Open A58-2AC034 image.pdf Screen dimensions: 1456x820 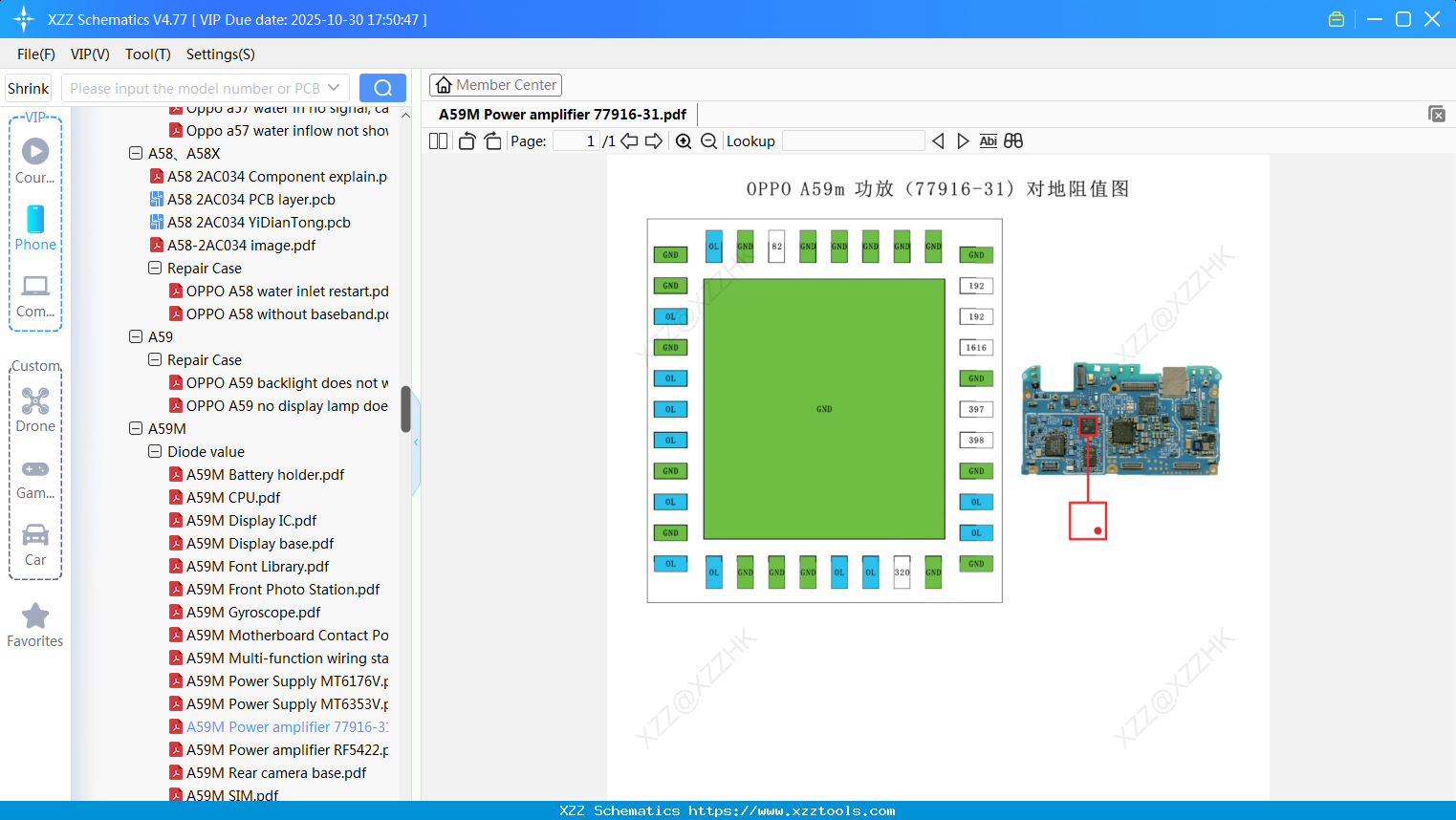point(232,245)
